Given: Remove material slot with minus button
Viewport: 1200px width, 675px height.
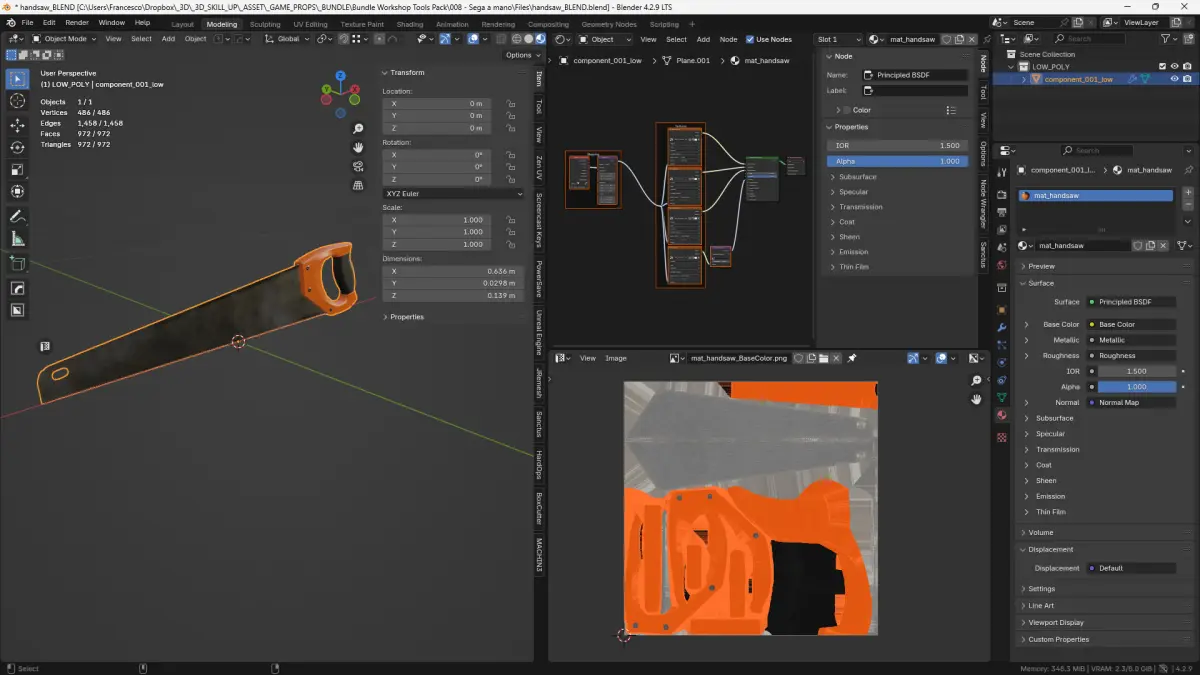Looking at the screenshot, I should (x=1188, y=204).
